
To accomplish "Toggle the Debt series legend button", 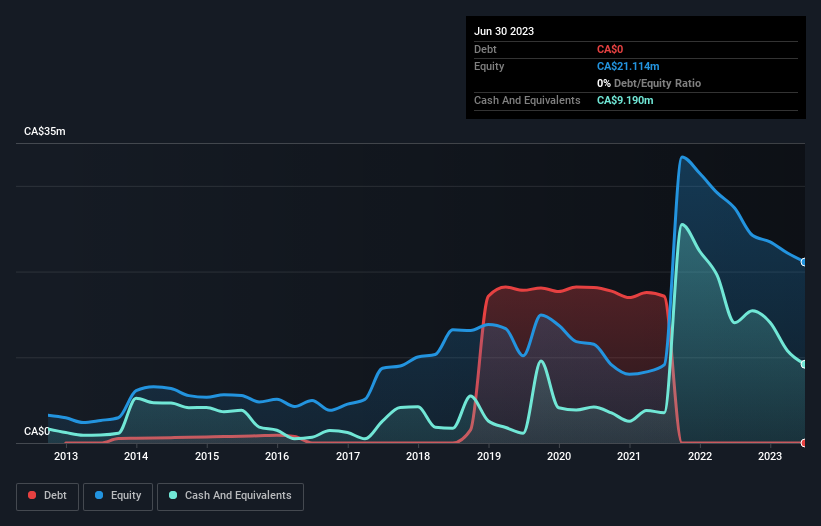I will click(47, 496).
